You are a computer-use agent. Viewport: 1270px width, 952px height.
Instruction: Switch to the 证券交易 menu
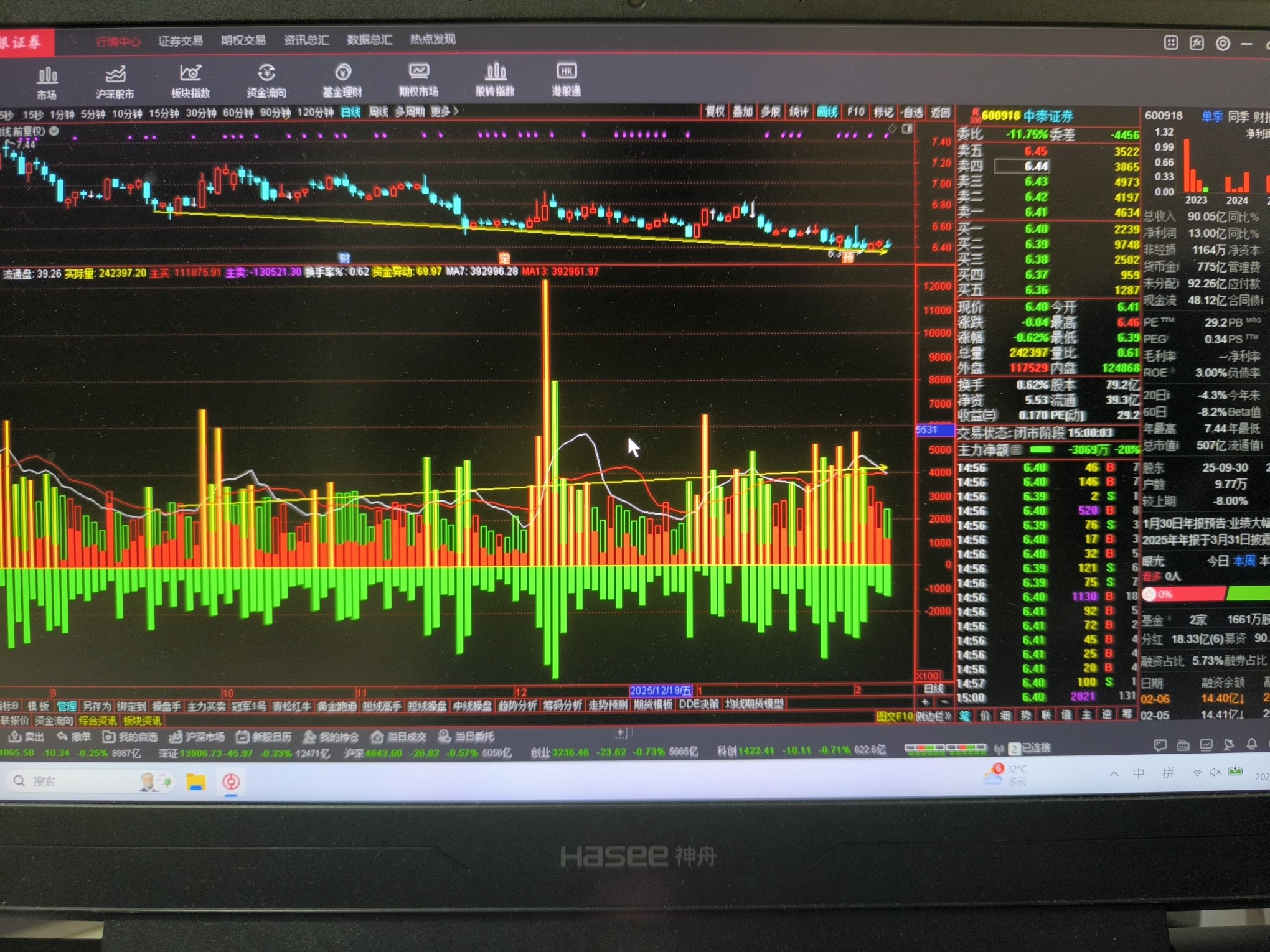180,41
